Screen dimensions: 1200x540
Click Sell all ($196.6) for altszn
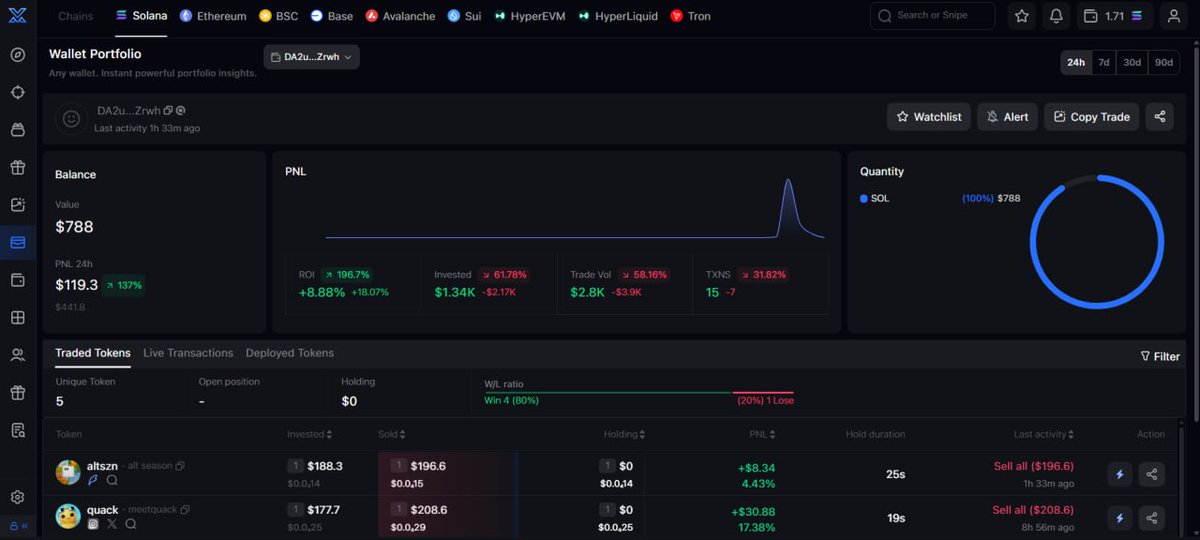1033,466
